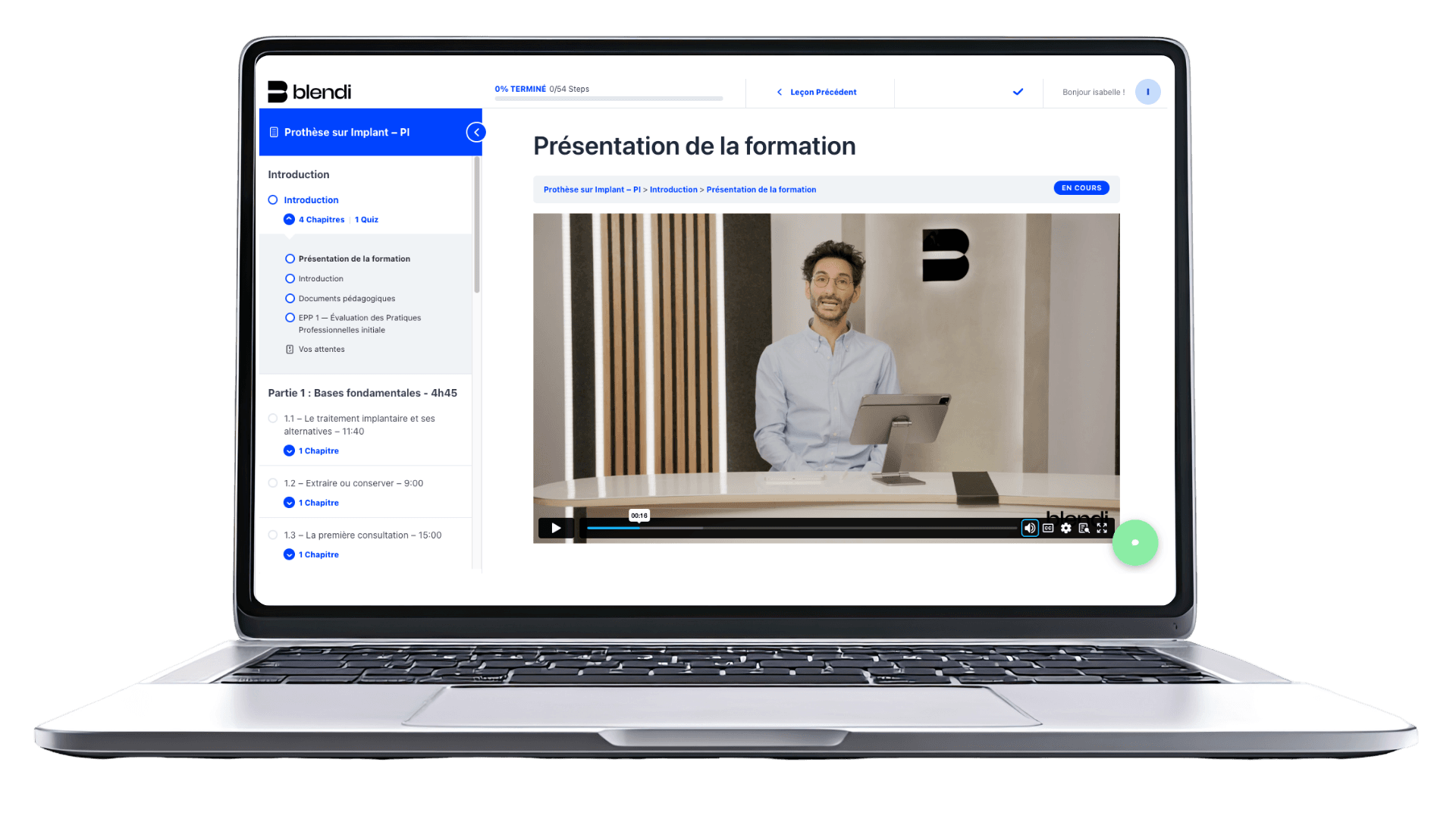This screenshot has height=819, width=1456.
Task: Open lesson 1.2 Extraire ou conserver
Action: point(353,483)
